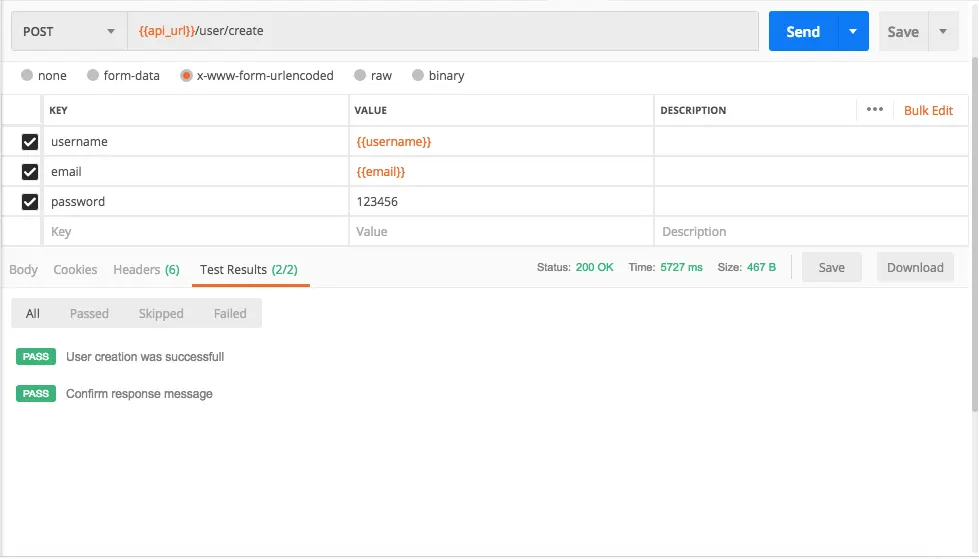Select the username key cell
The image size is (979, 559).
click(195, 142)
